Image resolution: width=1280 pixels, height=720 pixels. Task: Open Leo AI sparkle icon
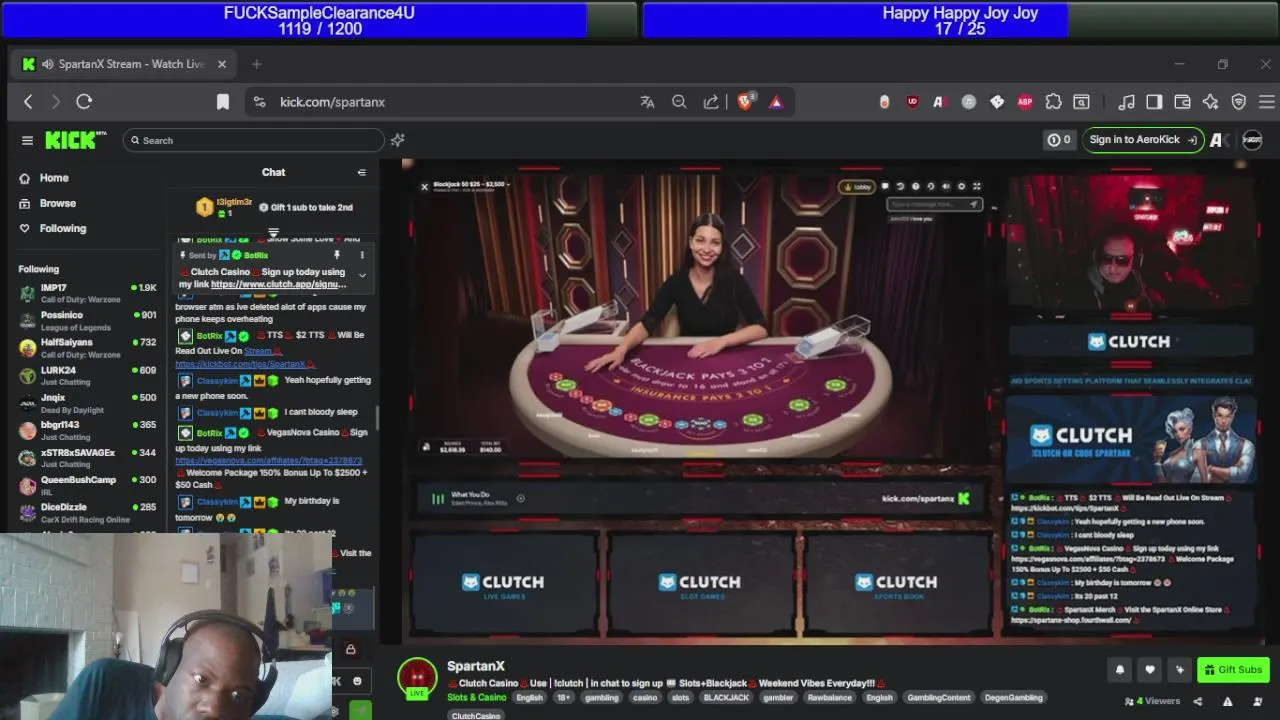1210,101
